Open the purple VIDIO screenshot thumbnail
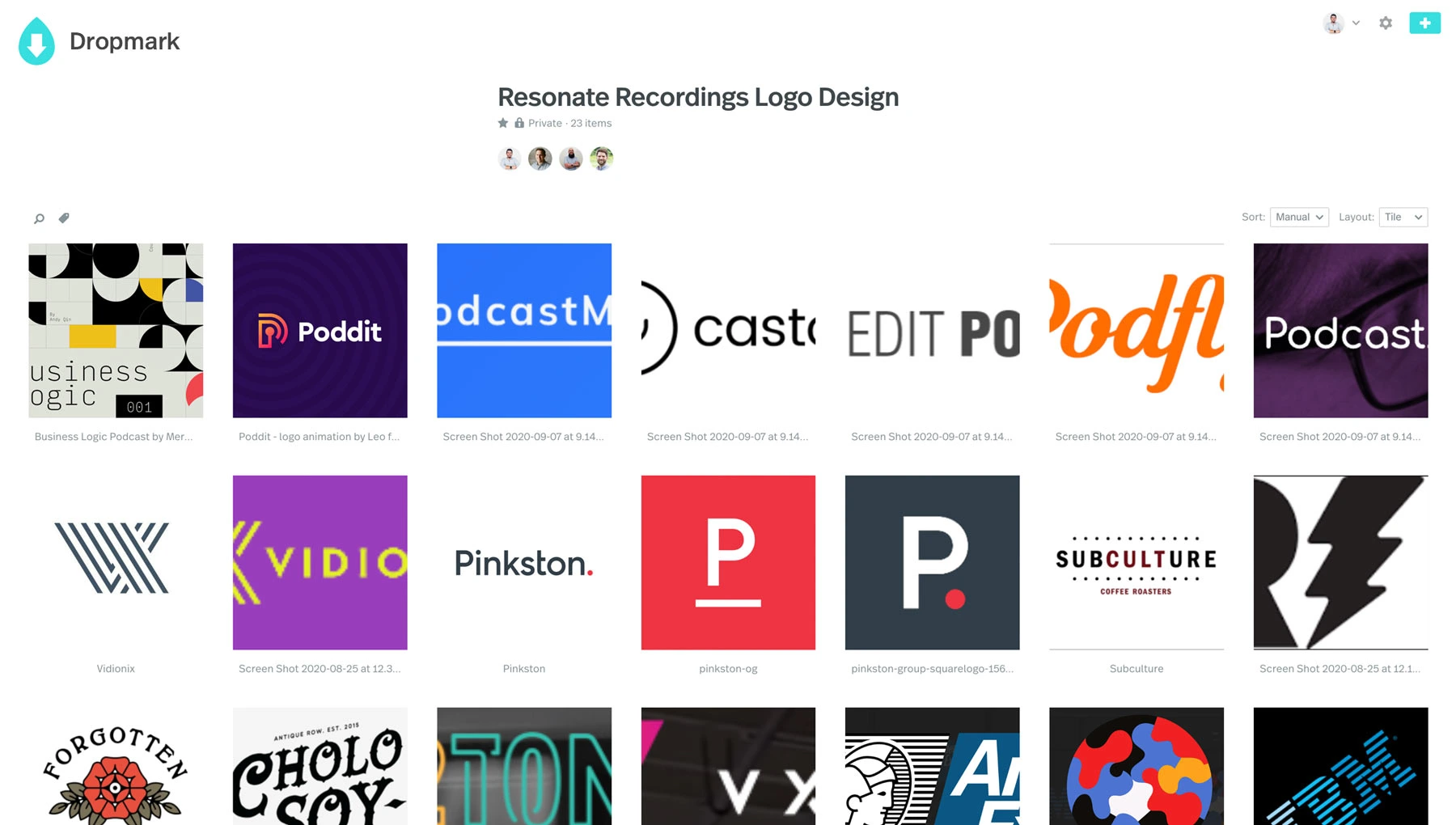This screenshot has height=825, width=1456. coord(320,563)
